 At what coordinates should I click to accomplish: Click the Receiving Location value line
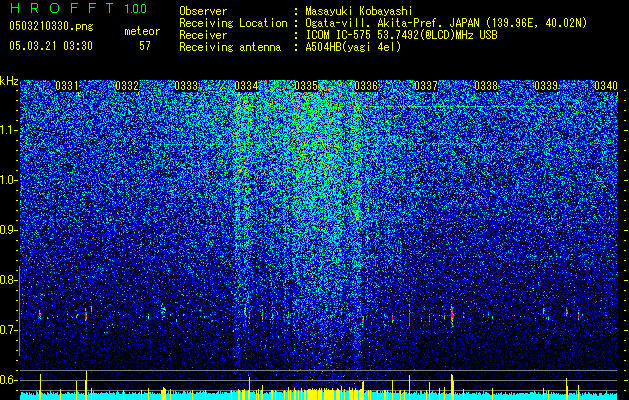(446, 23)
